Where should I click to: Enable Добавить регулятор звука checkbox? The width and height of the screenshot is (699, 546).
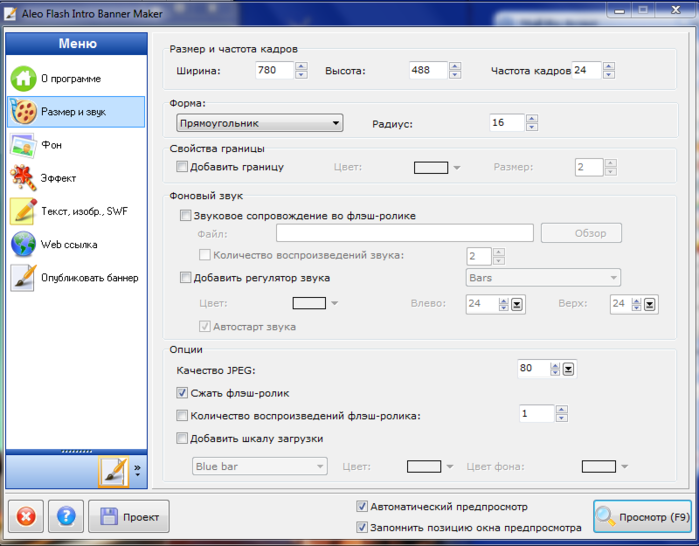(x=185, y=278)
